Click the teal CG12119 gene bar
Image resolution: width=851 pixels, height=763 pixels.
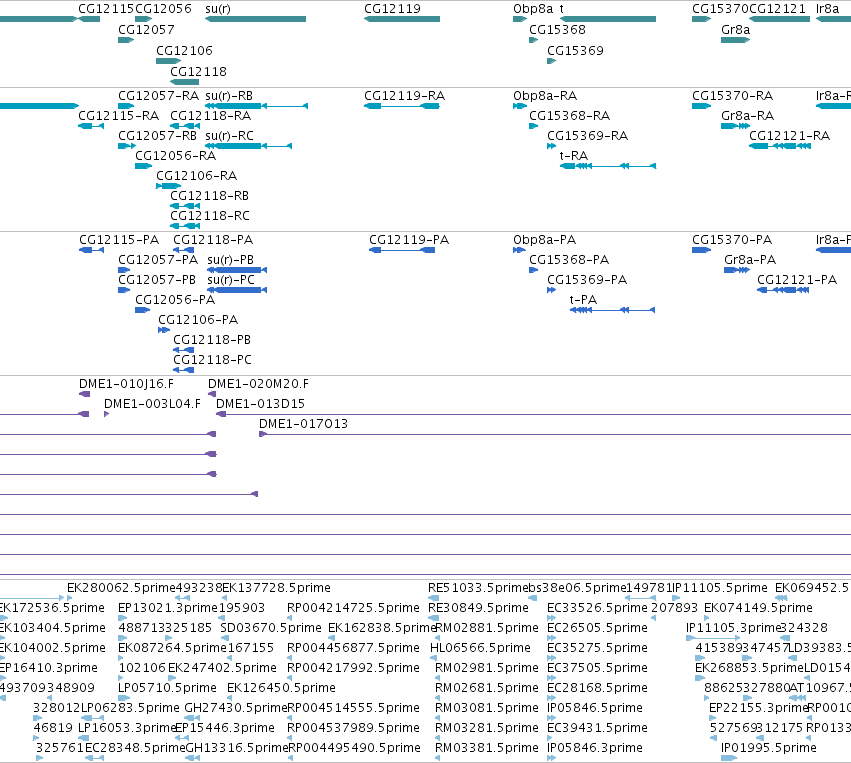click(402, 20)
